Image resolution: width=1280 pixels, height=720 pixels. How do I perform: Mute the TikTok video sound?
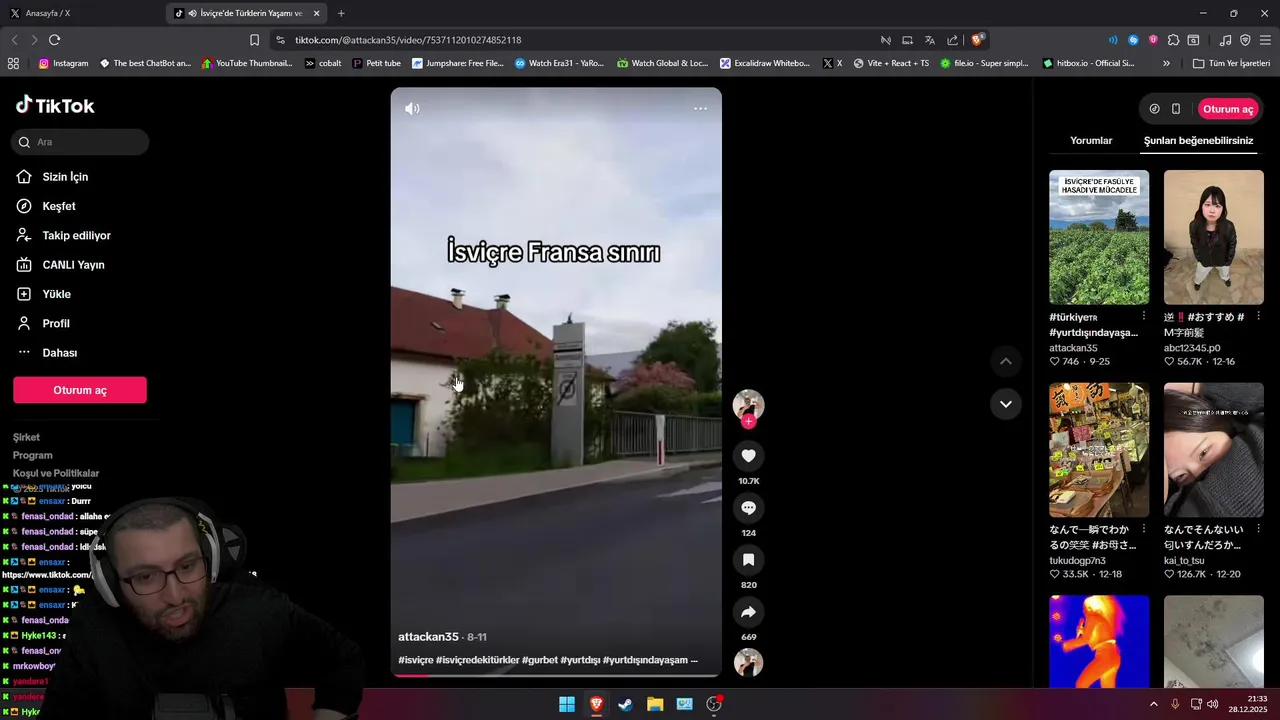[412, 108]
